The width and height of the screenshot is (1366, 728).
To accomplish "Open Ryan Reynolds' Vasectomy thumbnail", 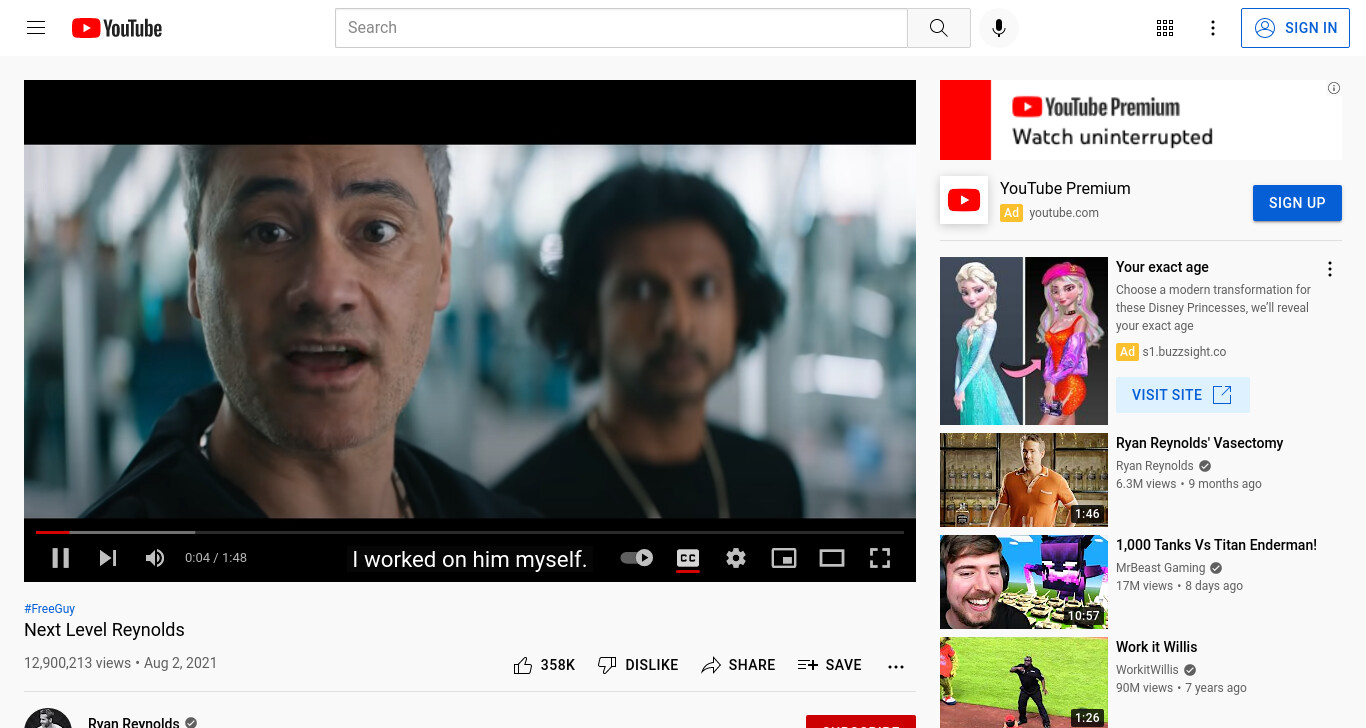I will pyautogui.click(x=1024, y=480).
